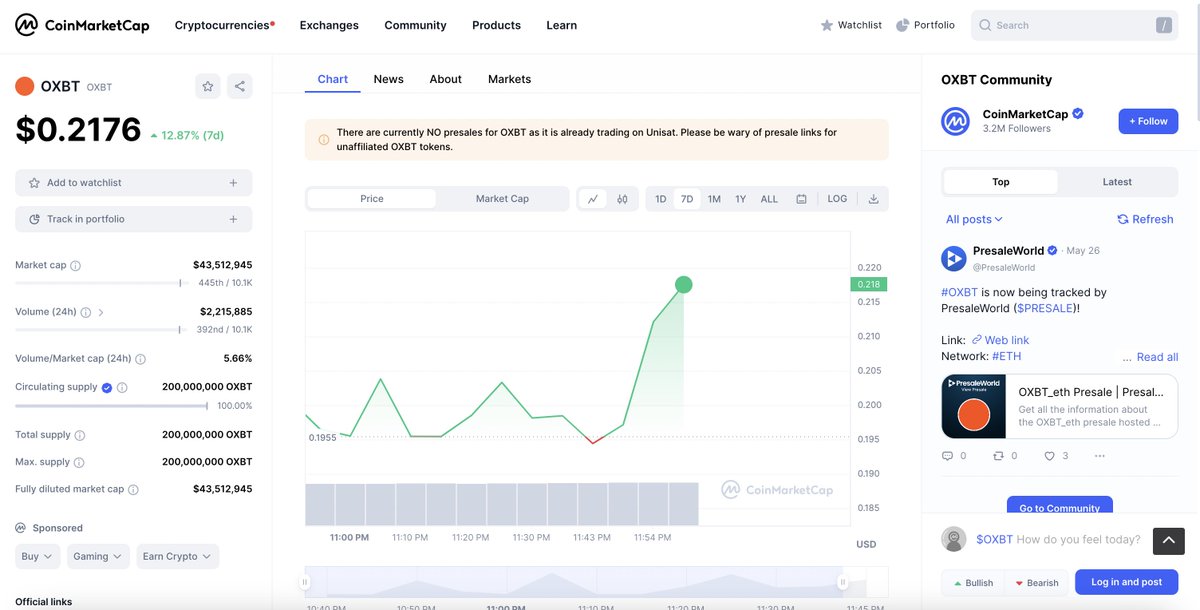Open Community menu
This screenshot has height=610, width=1200.
[415, 25]
